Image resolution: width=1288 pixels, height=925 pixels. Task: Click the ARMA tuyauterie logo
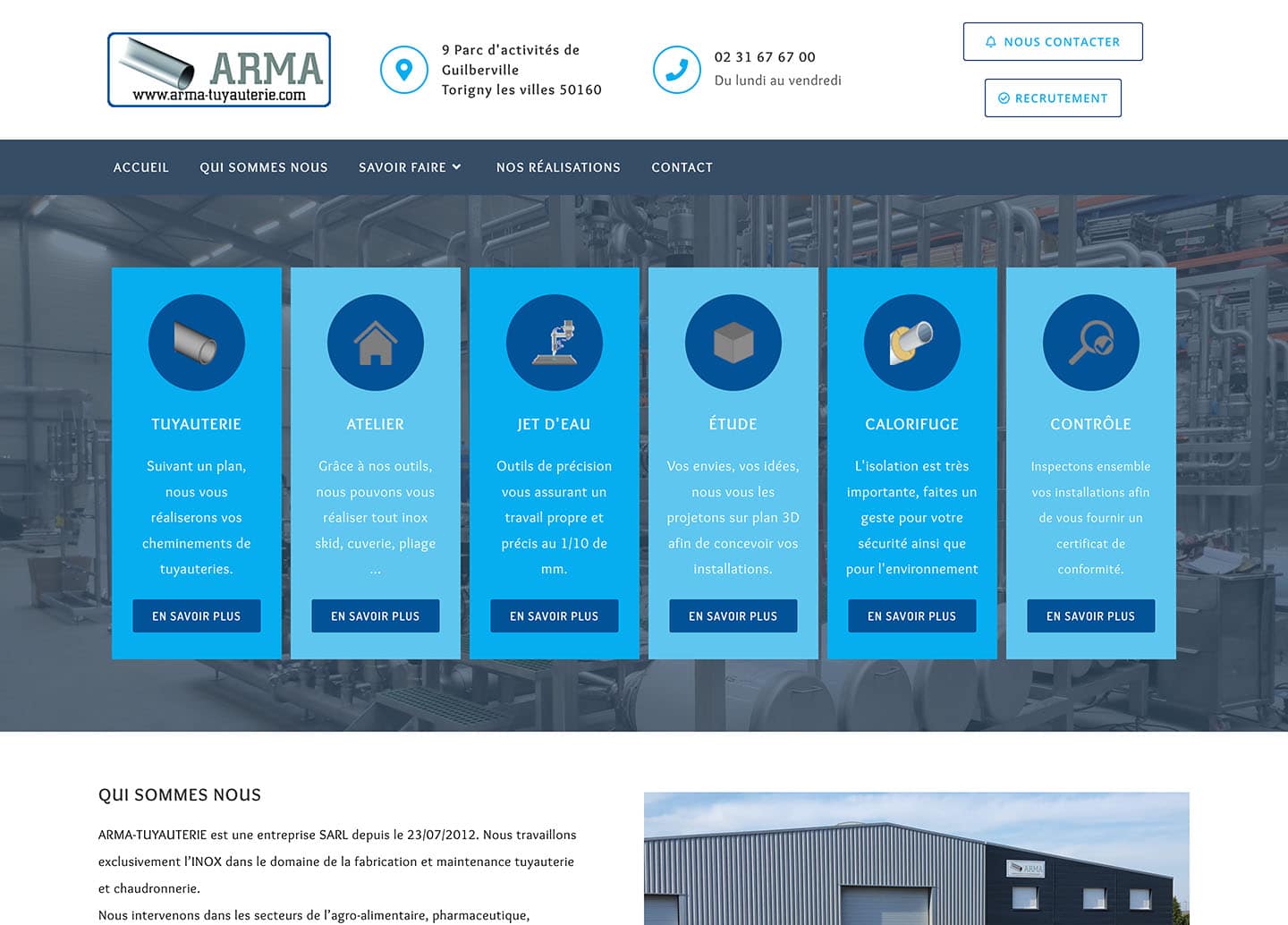(x=219, y=70)
